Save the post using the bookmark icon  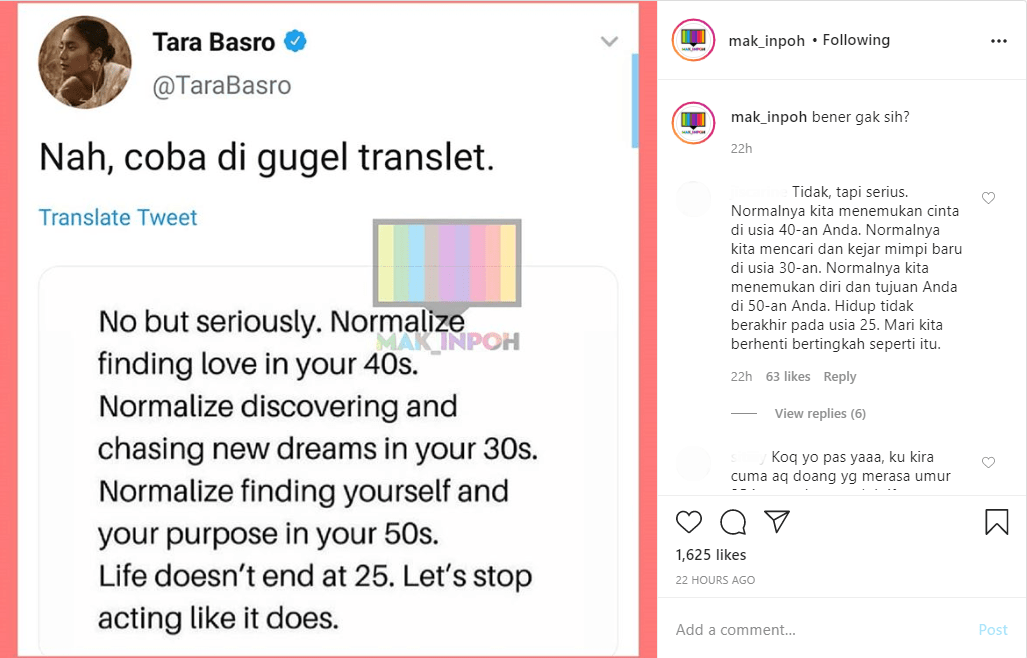(x=994, y=521)
